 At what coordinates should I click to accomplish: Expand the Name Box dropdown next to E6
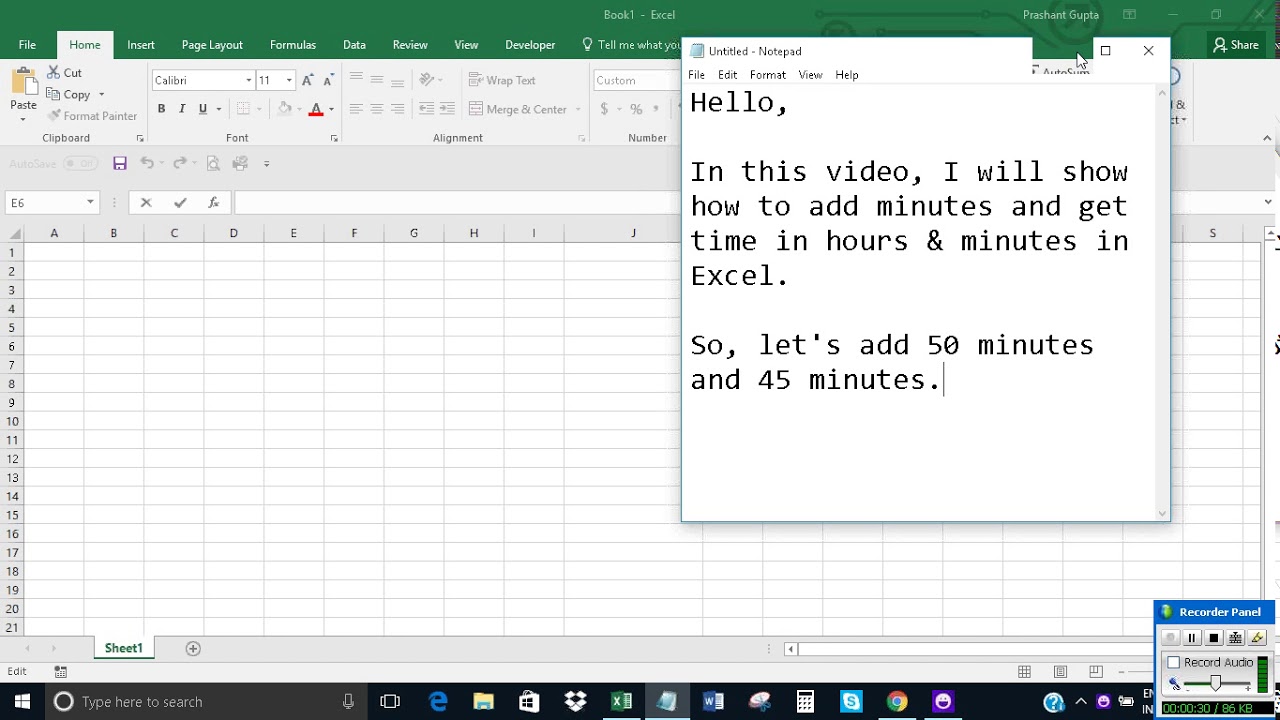[x=90, y=202]
